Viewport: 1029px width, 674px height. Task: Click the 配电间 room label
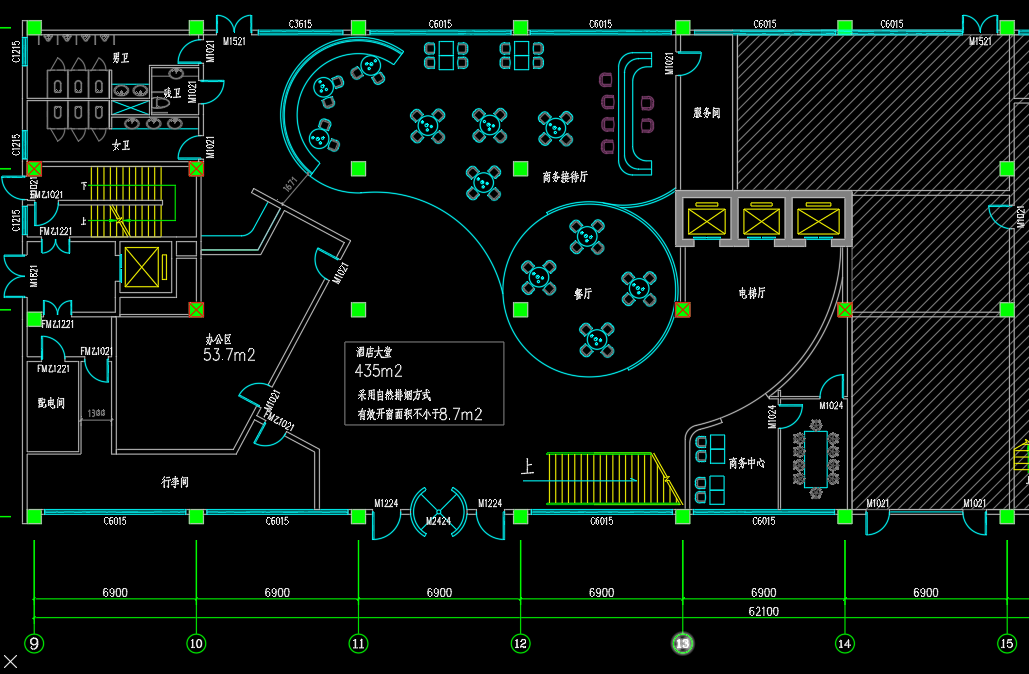click(51, 403)
